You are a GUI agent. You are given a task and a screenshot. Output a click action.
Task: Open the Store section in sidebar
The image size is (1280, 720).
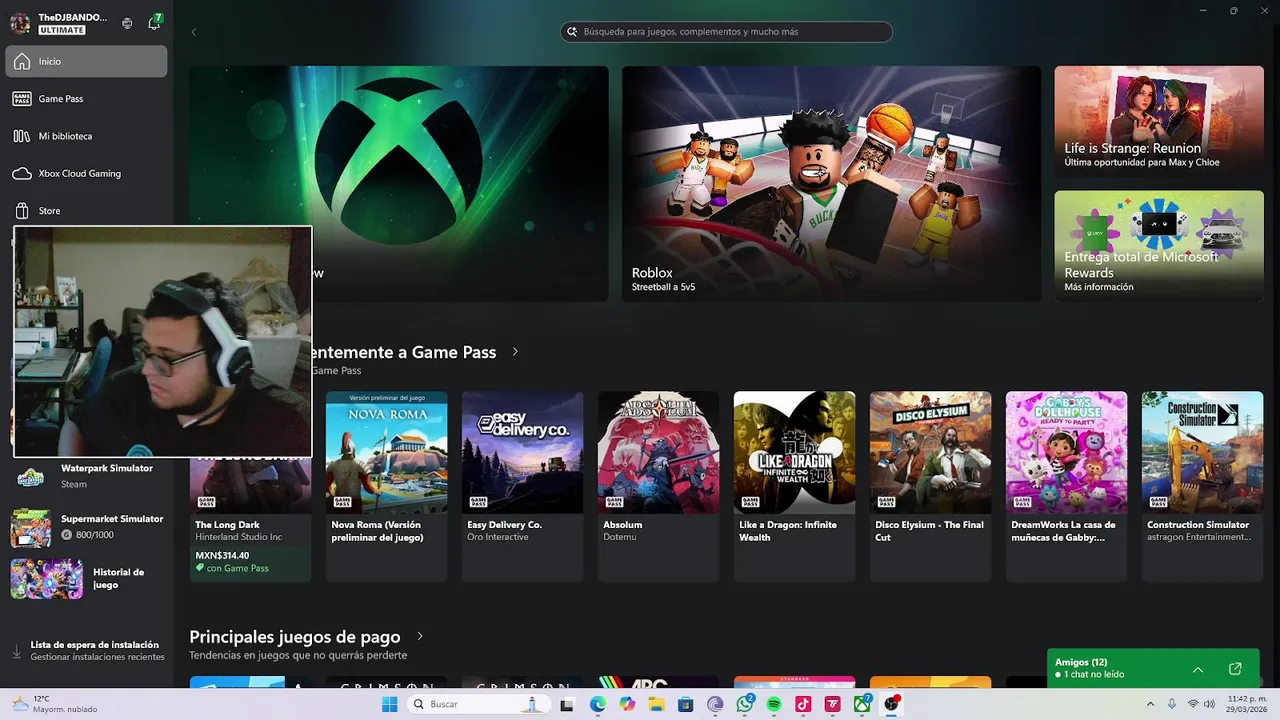pyautogui.click(x=86, y=211)
